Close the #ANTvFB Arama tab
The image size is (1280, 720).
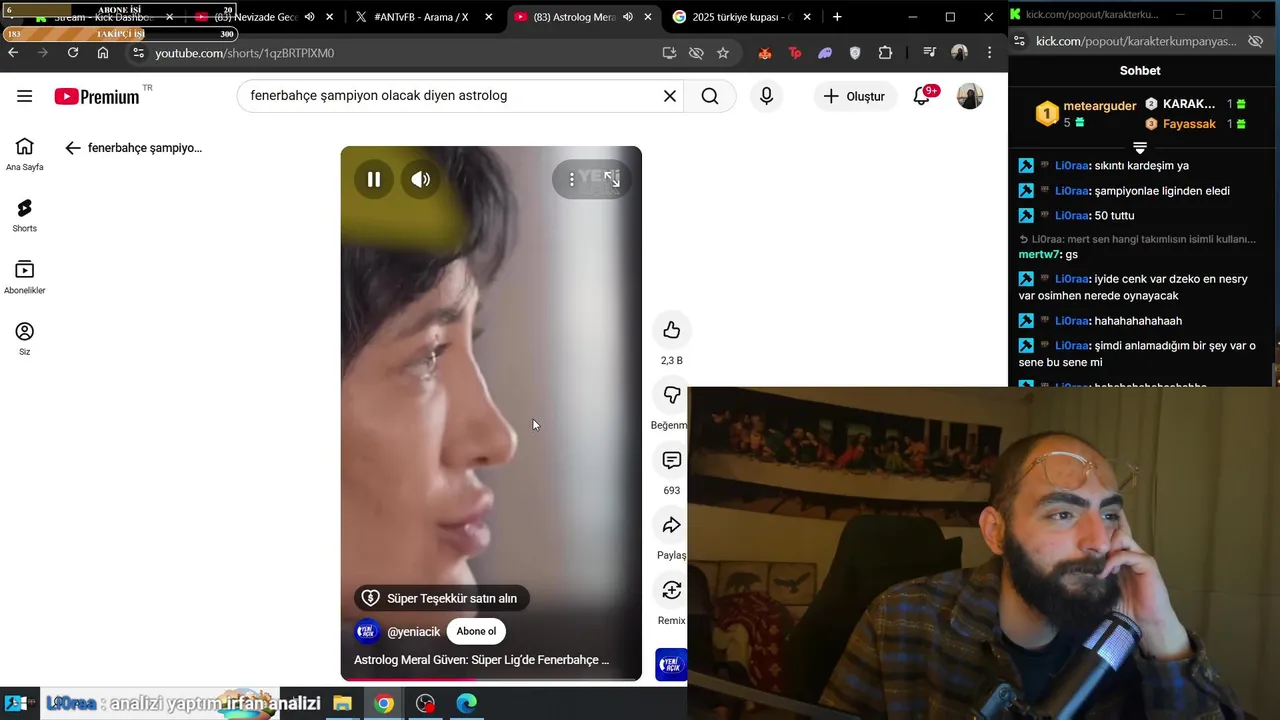pos(489,17)
